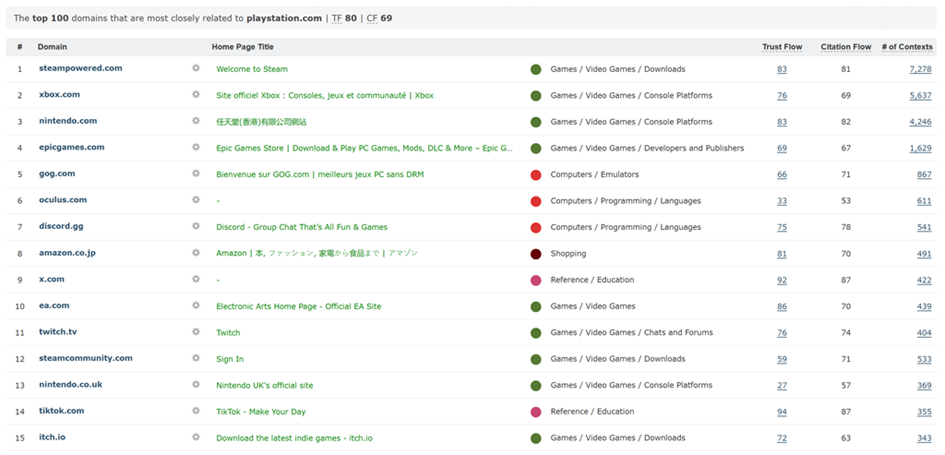
Task: Click the gear icon next to x.com
Action: click(196, 279)
